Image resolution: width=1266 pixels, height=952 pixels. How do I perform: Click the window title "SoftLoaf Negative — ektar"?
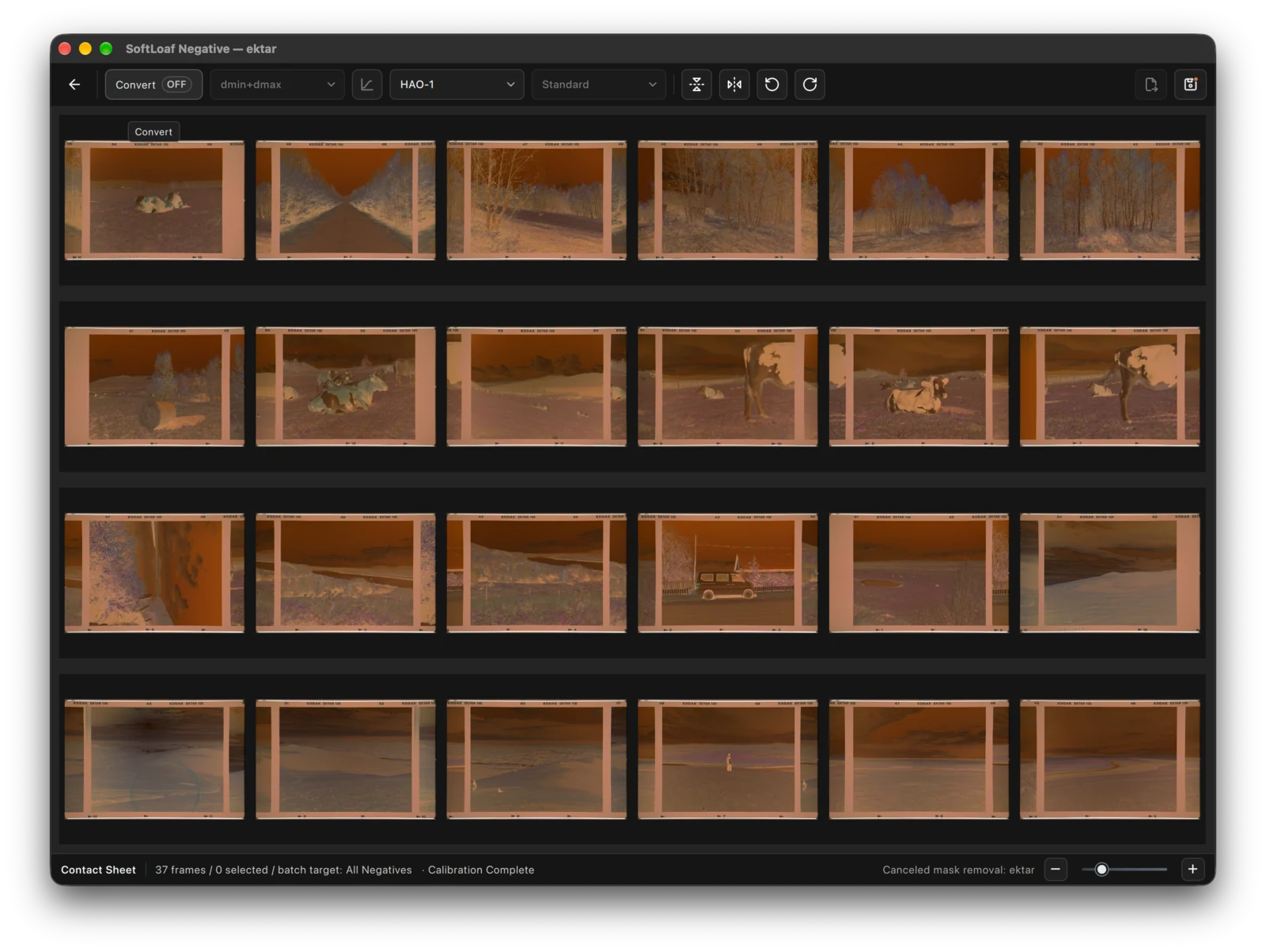(201, 49)
